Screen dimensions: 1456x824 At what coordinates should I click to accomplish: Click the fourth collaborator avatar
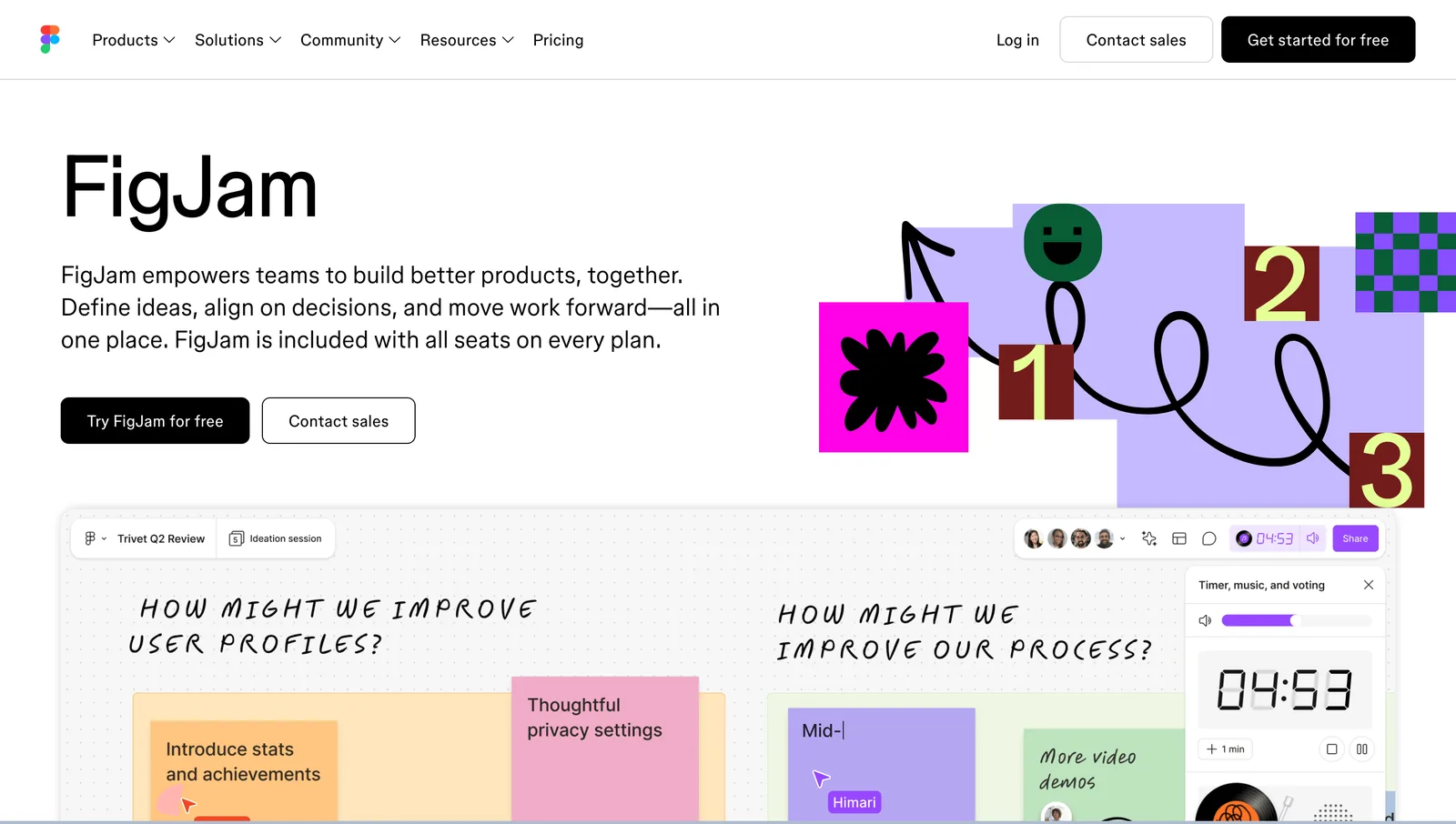(1104, 538)
